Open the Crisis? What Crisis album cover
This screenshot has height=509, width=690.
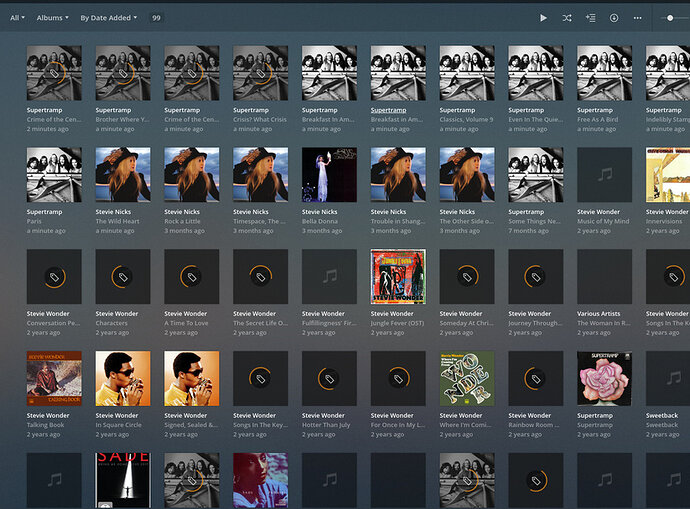click(261, 73)
